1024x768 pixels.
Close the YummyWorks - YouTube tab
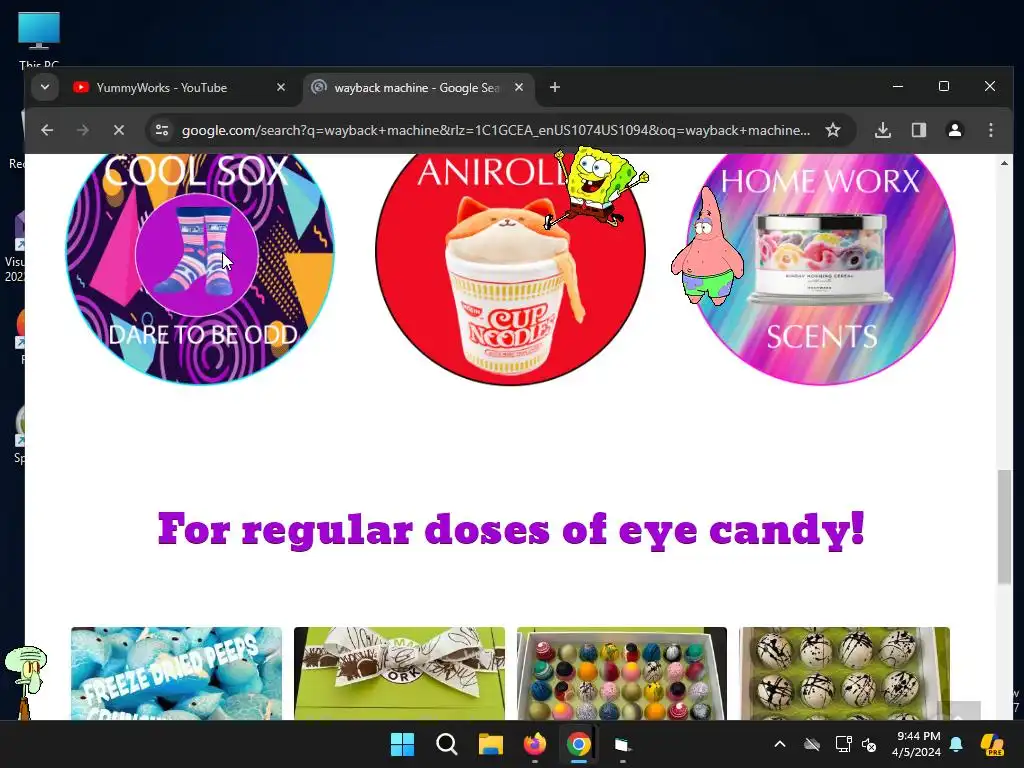click(x=281, y=88)
